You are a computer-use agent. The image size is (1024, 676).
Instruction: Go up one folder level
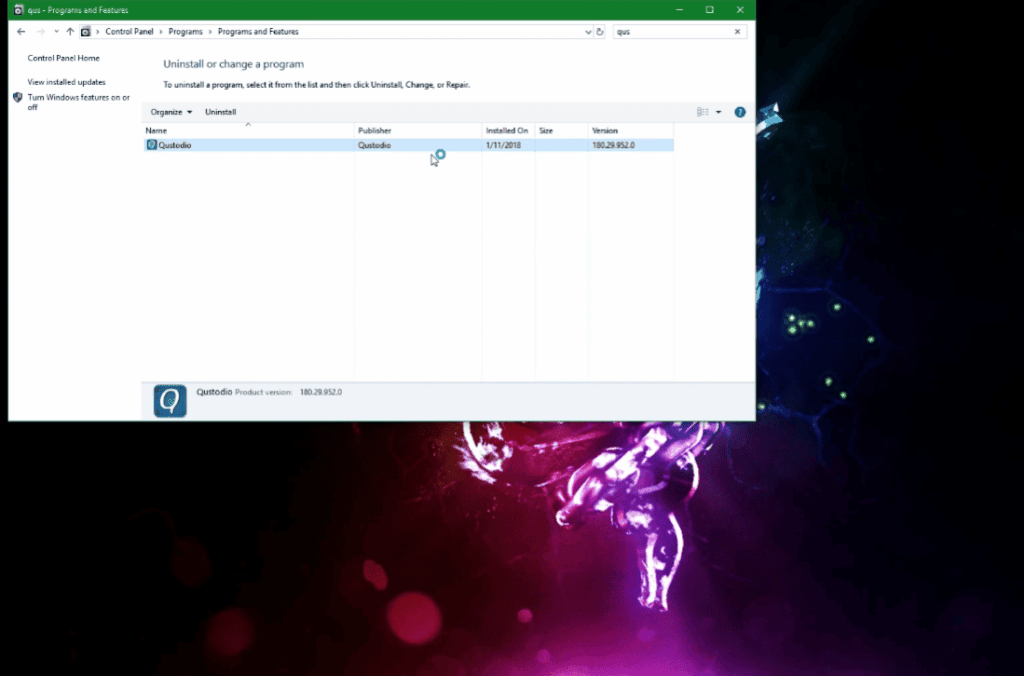(68, 31)
